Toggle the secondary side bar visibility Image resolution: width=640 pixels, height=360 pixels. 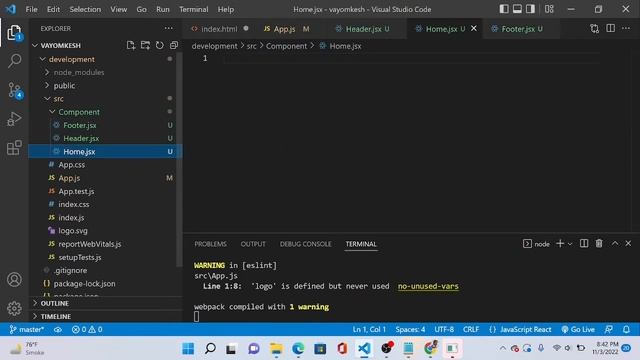[x=530, y=9]
